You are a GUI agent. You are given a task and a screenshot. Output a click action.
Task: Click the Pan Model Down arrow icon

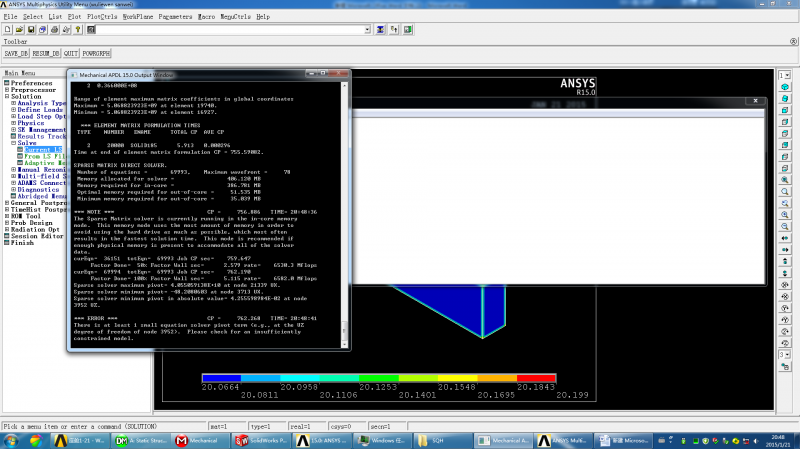pyautogui.click(x=785, y=273)
